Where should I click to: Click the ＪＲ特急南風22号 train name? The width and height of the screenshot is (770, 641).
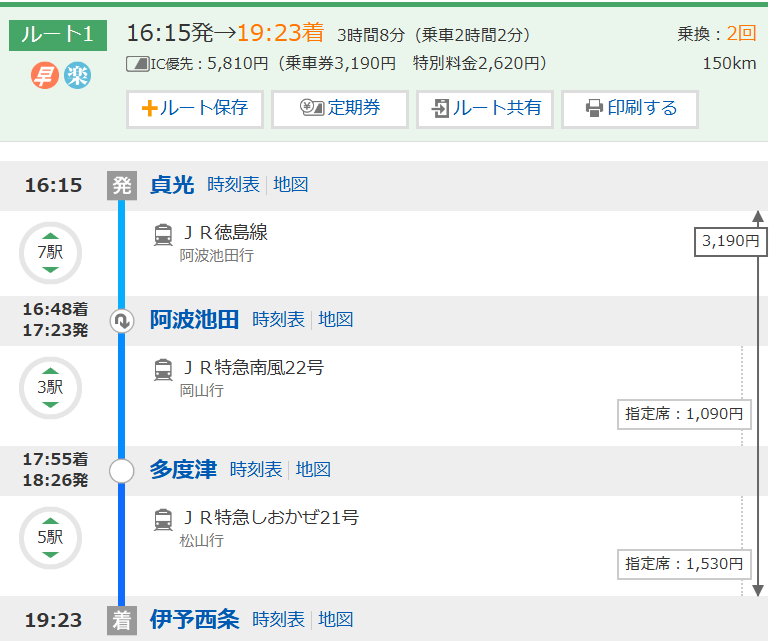pos(253,367)
